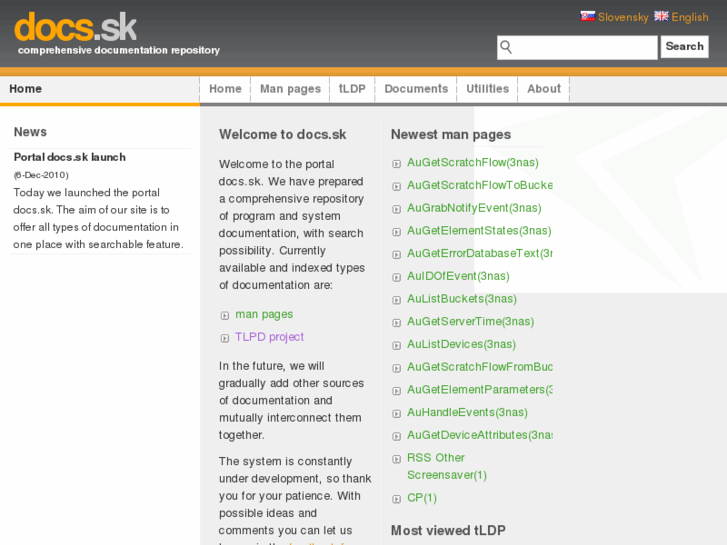Click the docs.sk logo
The height and width of the screenshot is (545, 727).
[76, 27]
